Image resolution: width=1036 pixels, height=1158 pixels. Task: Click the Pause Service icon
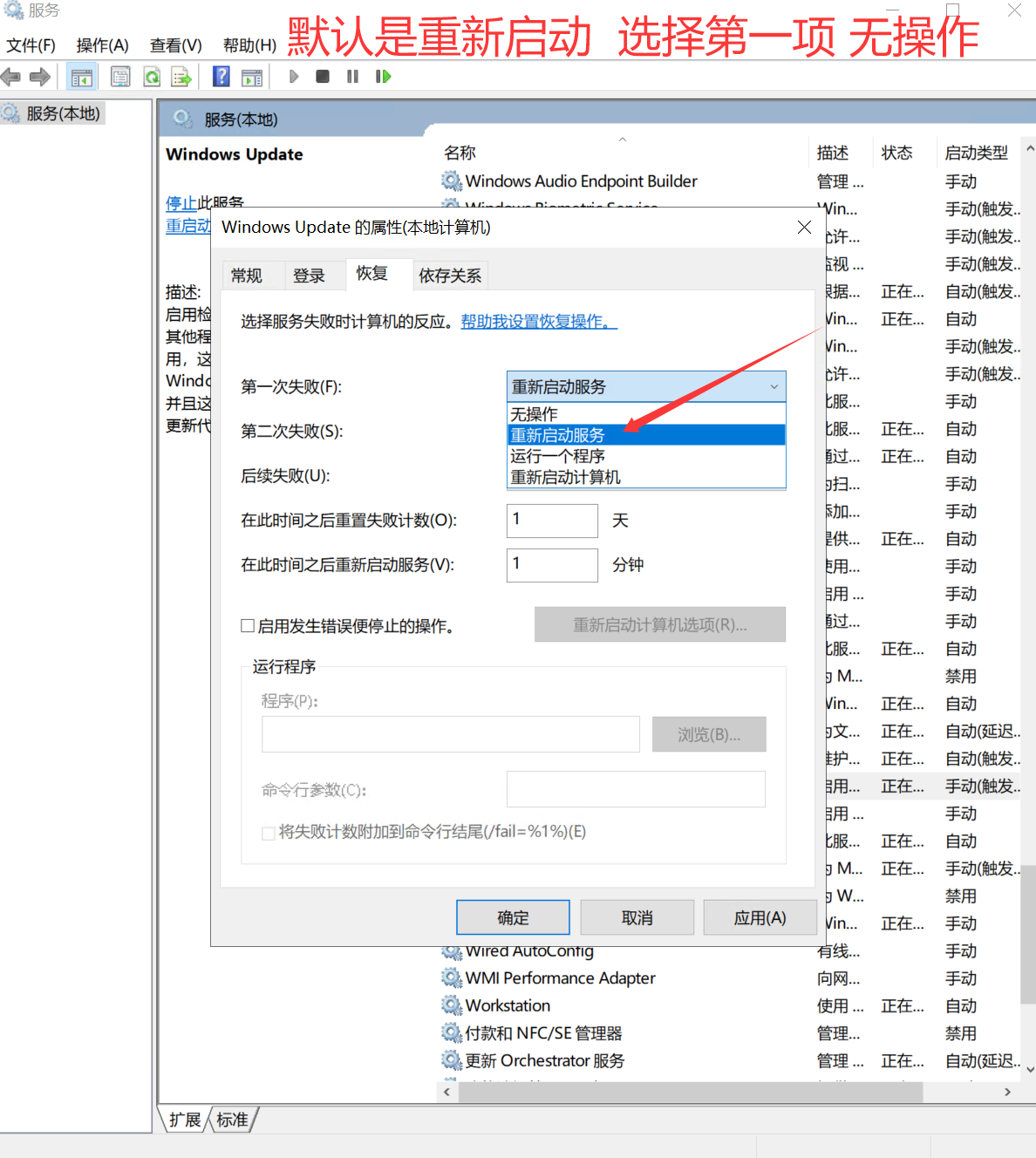[352, 77]
